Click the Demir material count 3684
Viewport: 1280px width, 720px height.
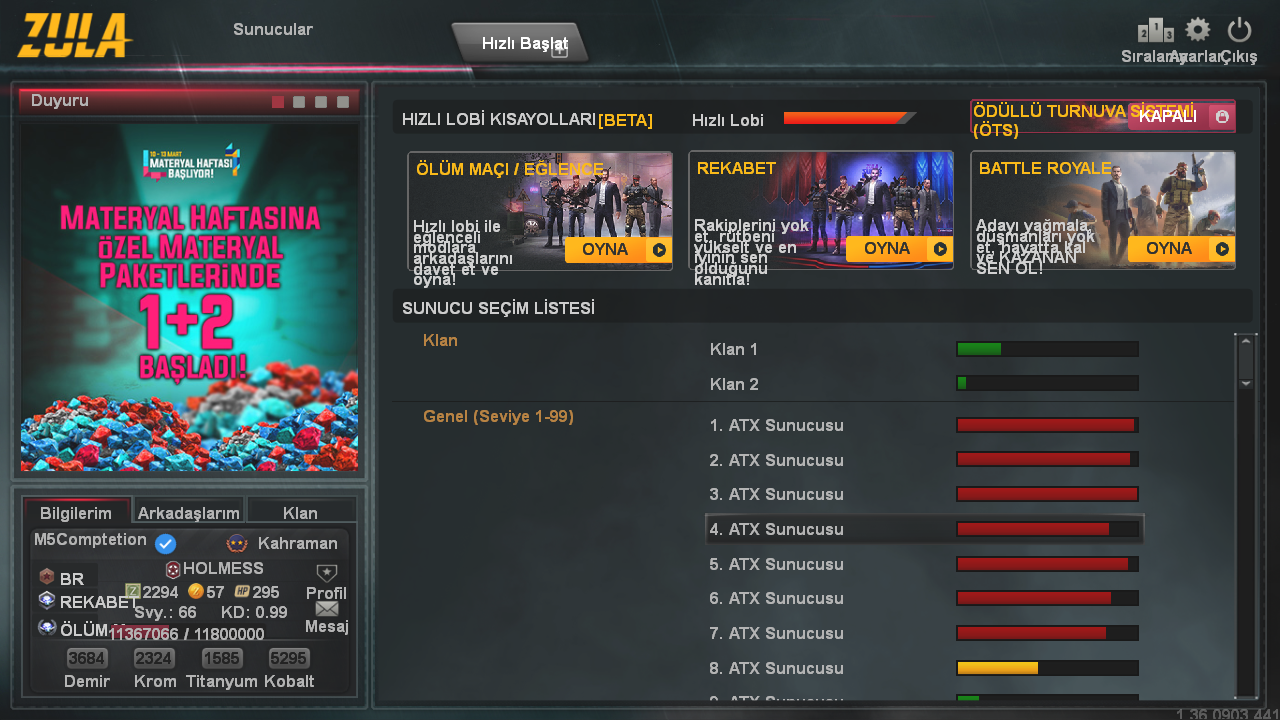87,659
